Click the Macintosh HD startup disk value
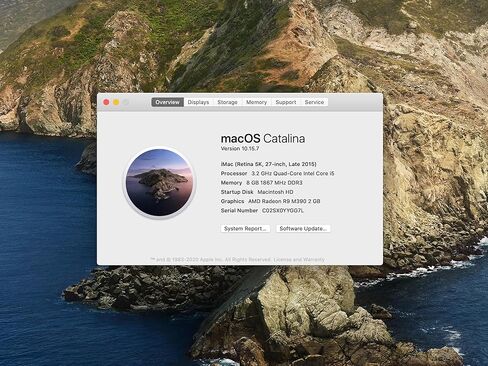Screen dimensions: 488x366 click(275, 192)
